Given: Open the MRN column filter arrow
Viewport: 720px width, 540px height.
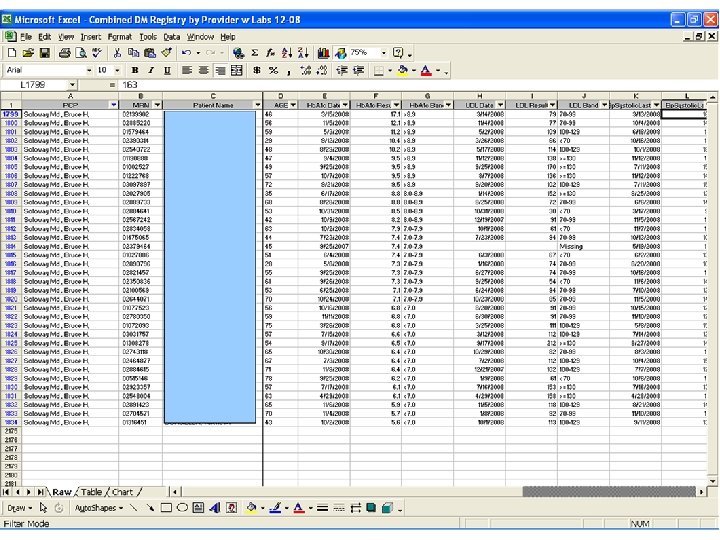Looking at the screenshot, I should pyautogui.click(x=158, y=105).
